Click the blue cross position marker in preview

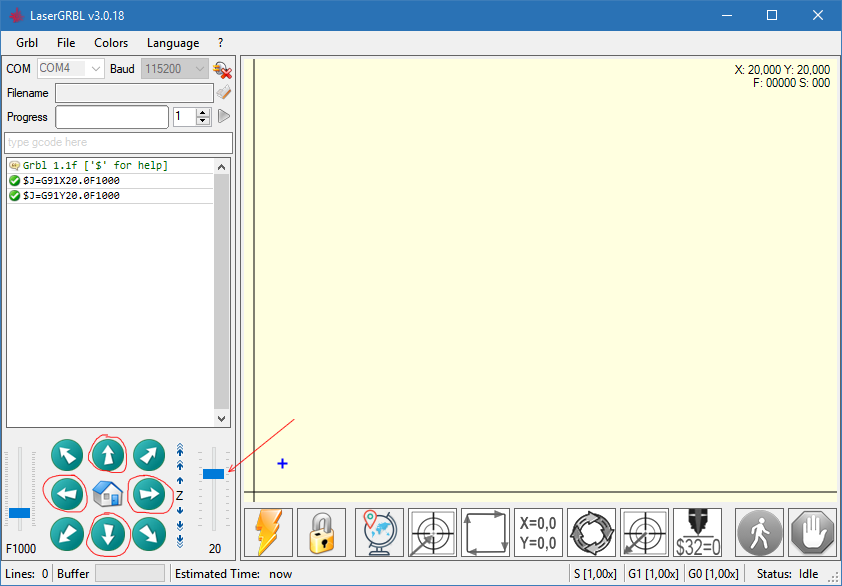pyautogui.click(x=282, y=464)
